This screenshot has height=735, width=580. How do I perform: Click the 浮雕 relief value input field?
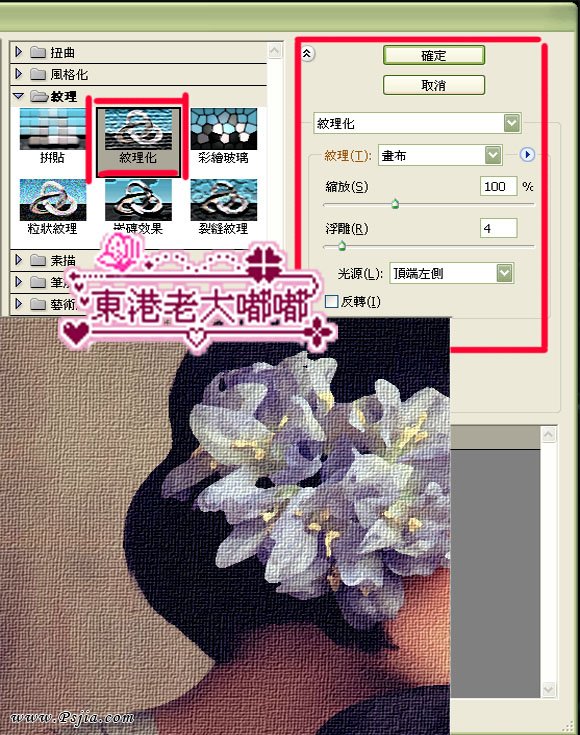498,229
